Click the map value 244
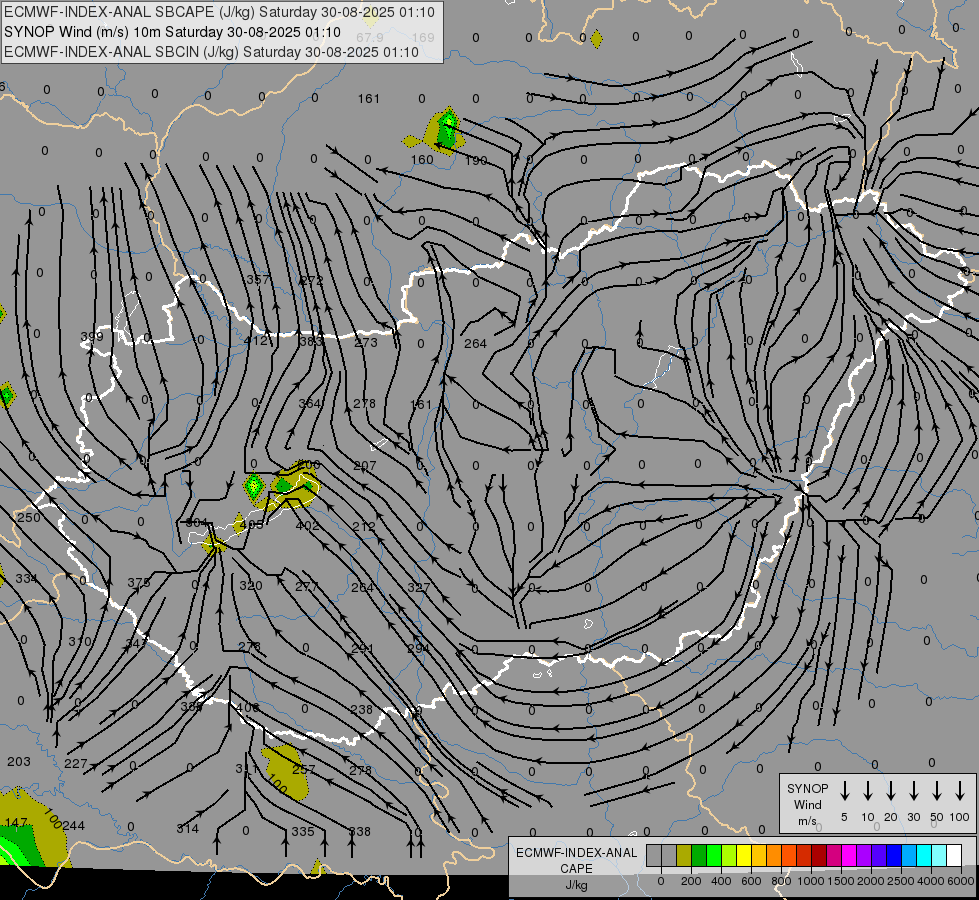Viewport: 979px width, 900px height. point(73,826)
